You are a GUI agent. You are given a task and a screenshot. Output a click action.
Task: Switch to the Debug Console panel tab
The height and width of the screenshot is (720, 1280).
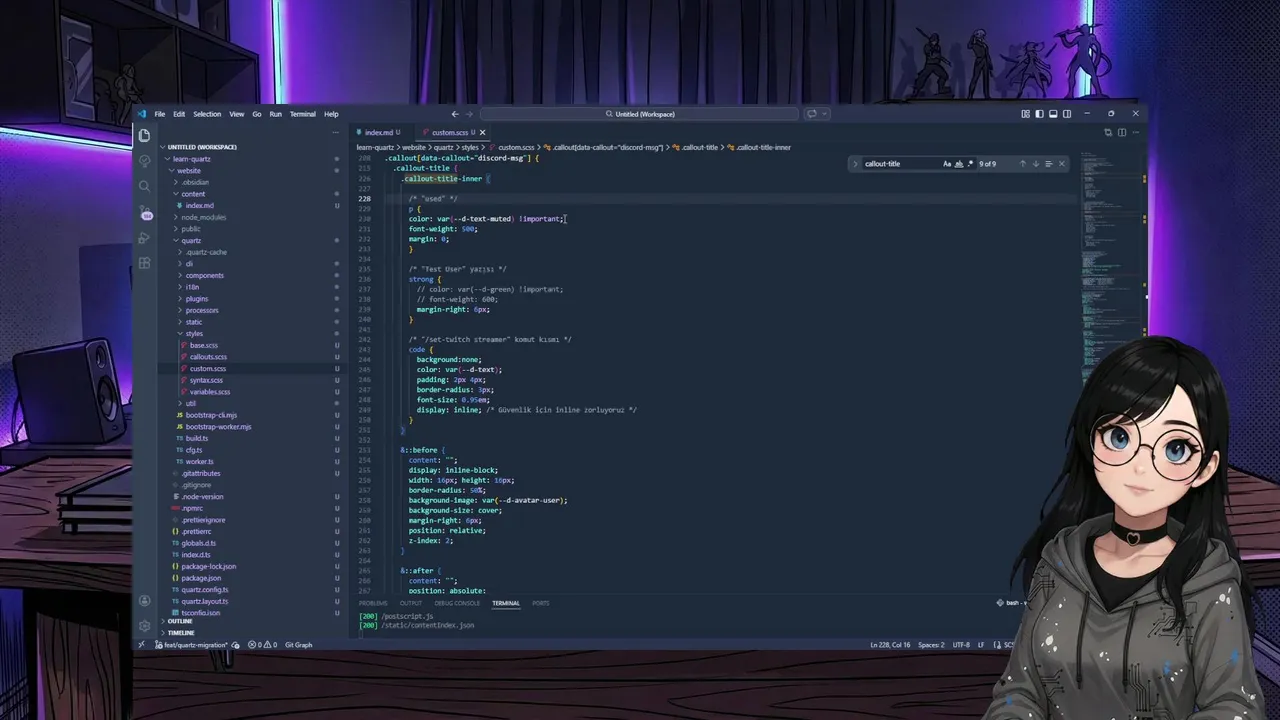pos(457,603)
